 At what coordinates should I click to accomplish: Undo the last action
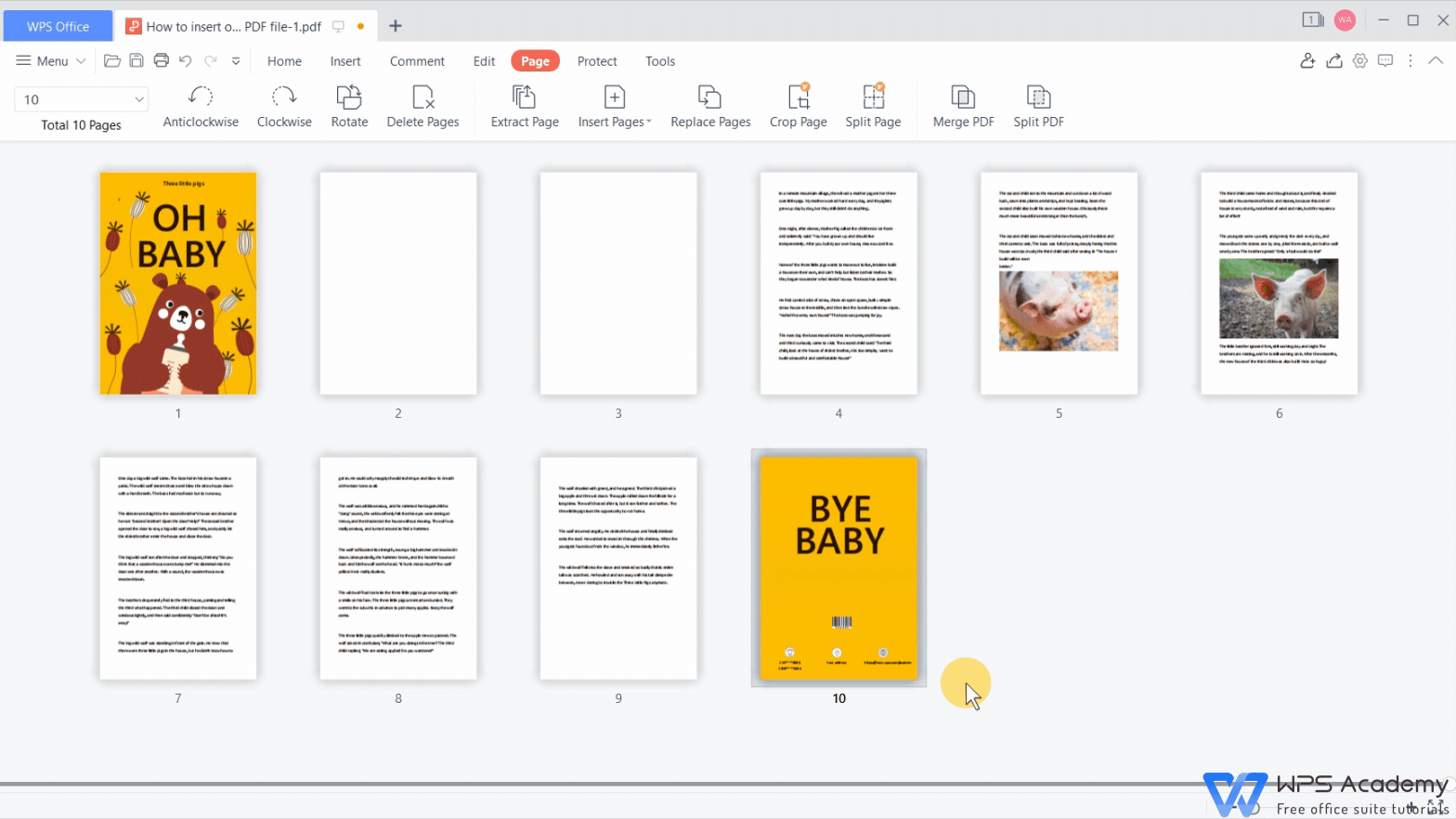tap(185, 60)
